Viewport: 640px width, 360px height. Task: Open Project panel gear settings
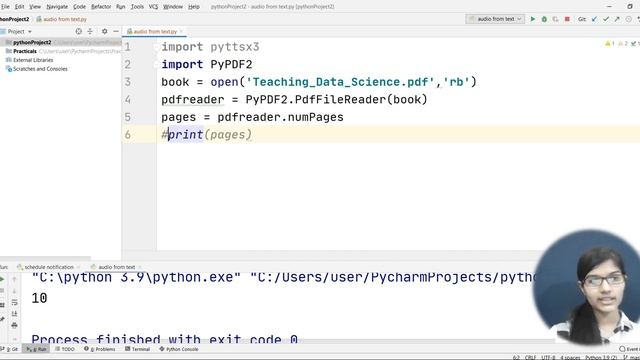104,31
